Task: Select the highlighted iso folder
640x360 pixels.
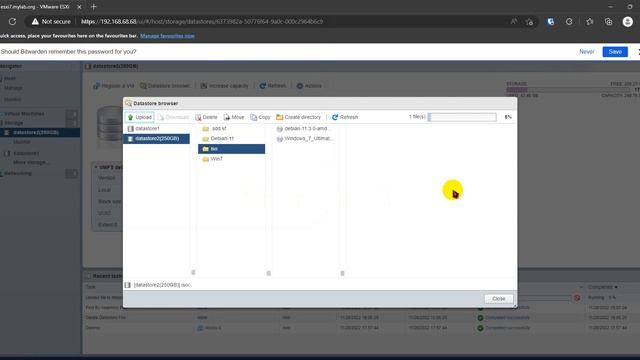Action: pyautogui.click(x=231, y=149)
